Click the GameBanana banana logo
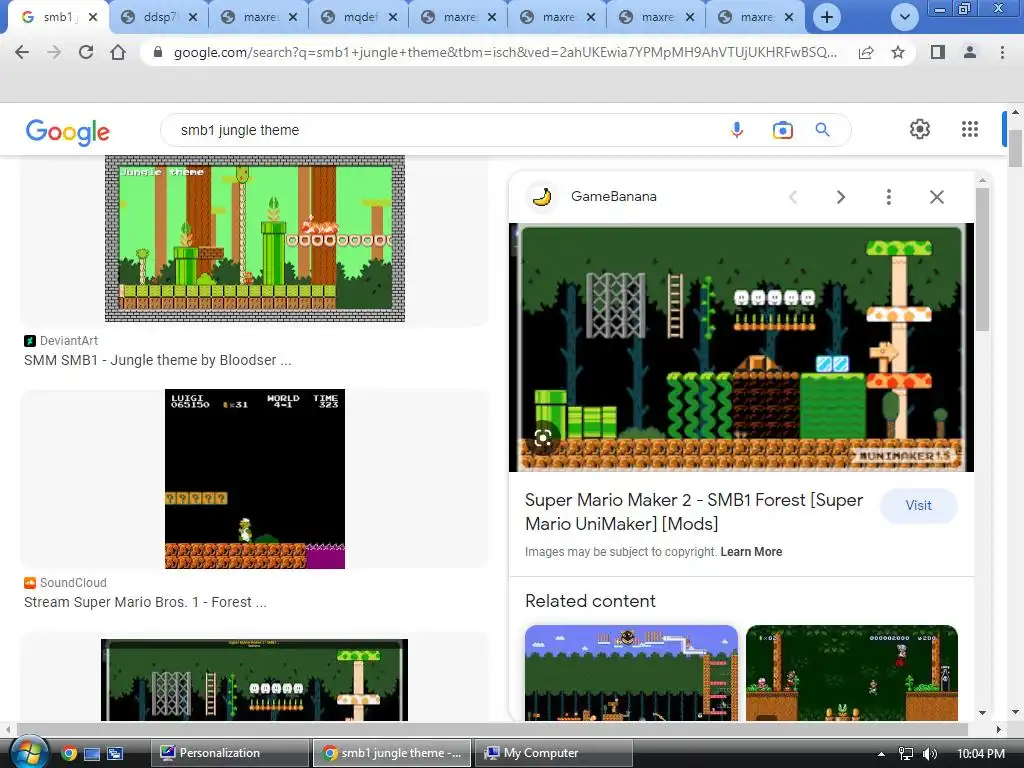 coord(542,197)
